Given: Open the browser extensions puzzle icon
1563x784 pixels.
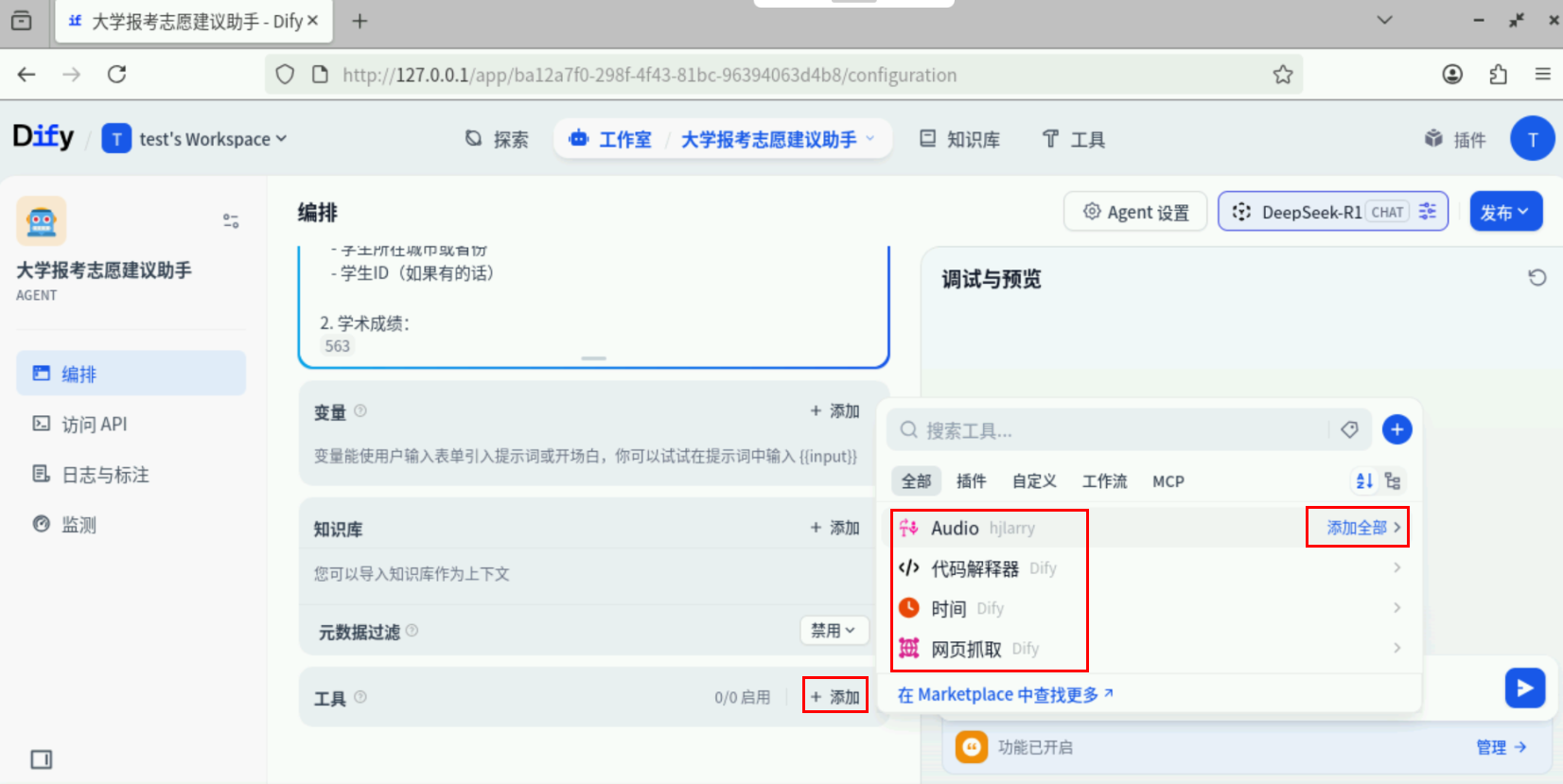Looking at the screenshot, I should pos(1498,74).
